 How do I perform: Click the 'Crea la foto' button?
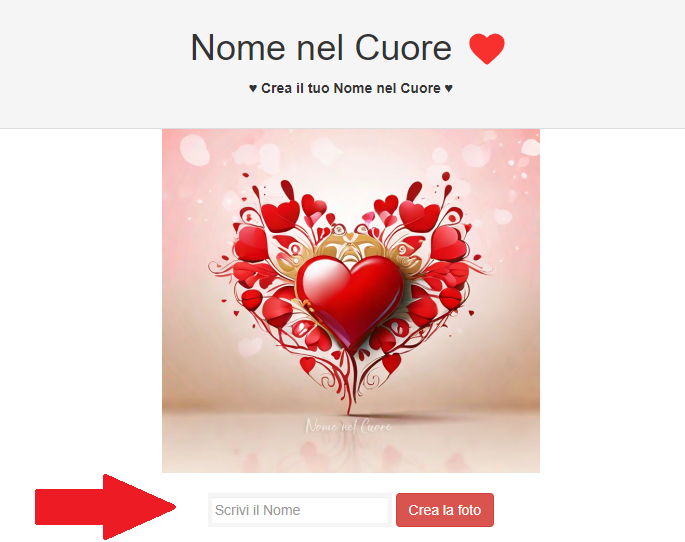point(445,510)
